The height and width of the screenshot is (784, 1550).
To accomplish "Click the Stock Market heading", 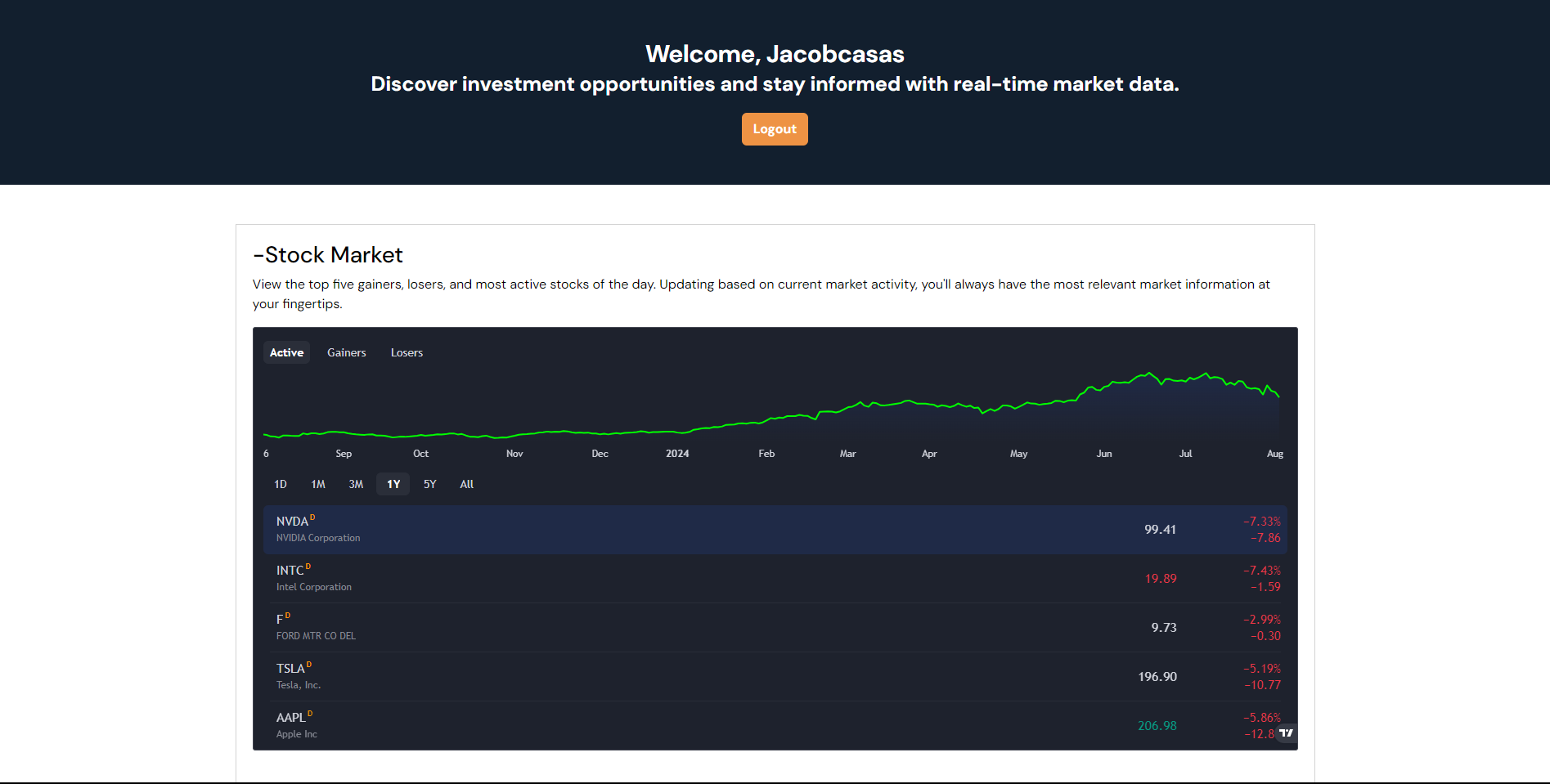I will coord(328,255).
